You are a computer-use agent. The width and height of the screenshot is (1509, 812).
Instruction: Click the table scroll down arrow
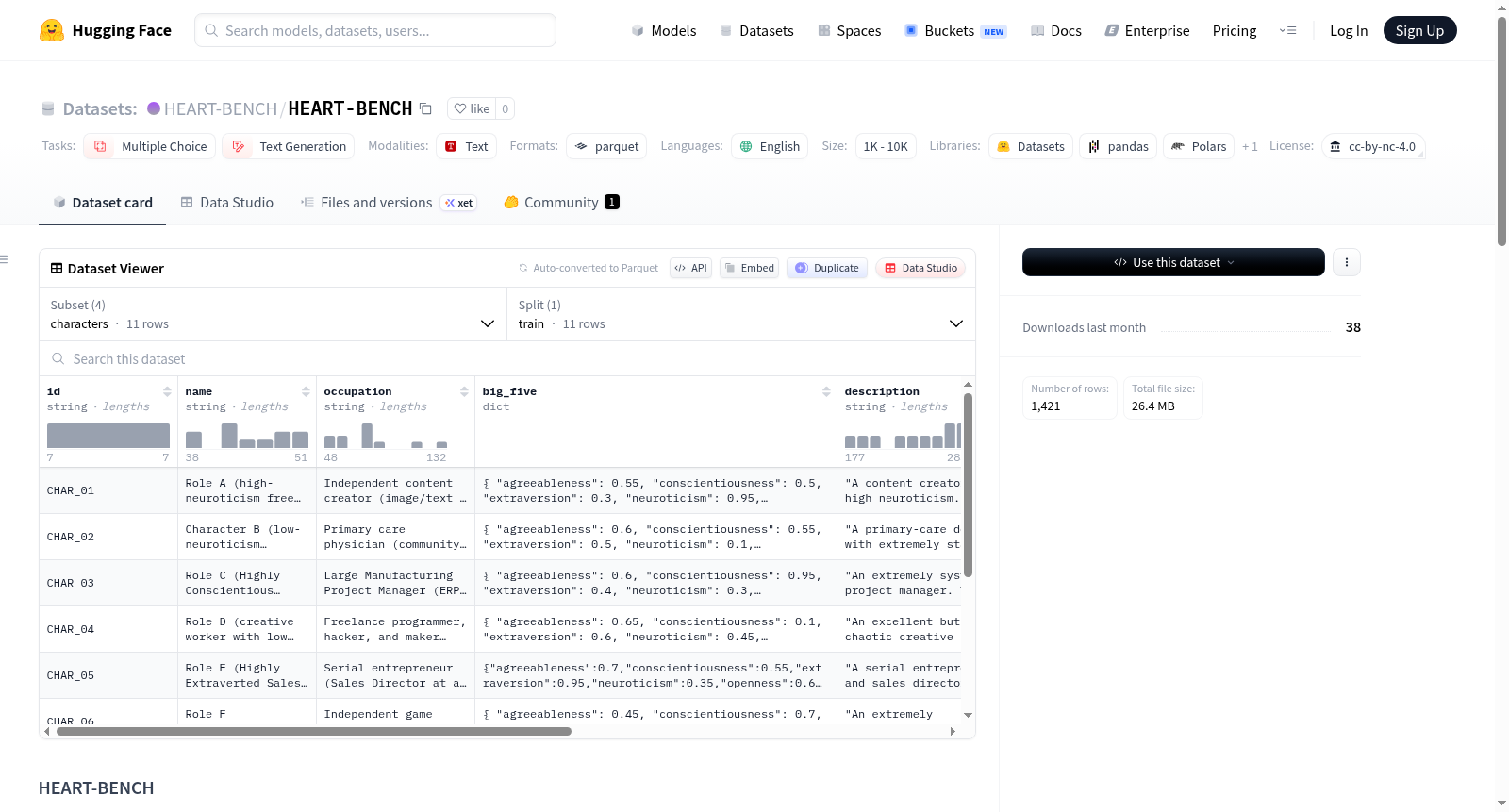pos(968,715)
